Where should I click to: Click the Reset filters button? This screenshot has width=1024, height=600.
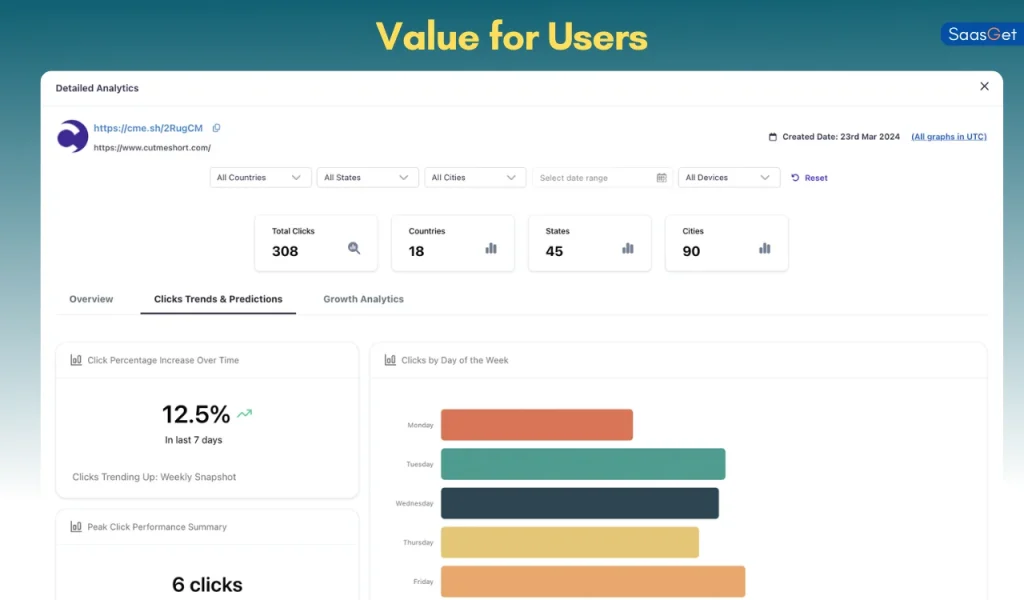[x=809, y=177]
